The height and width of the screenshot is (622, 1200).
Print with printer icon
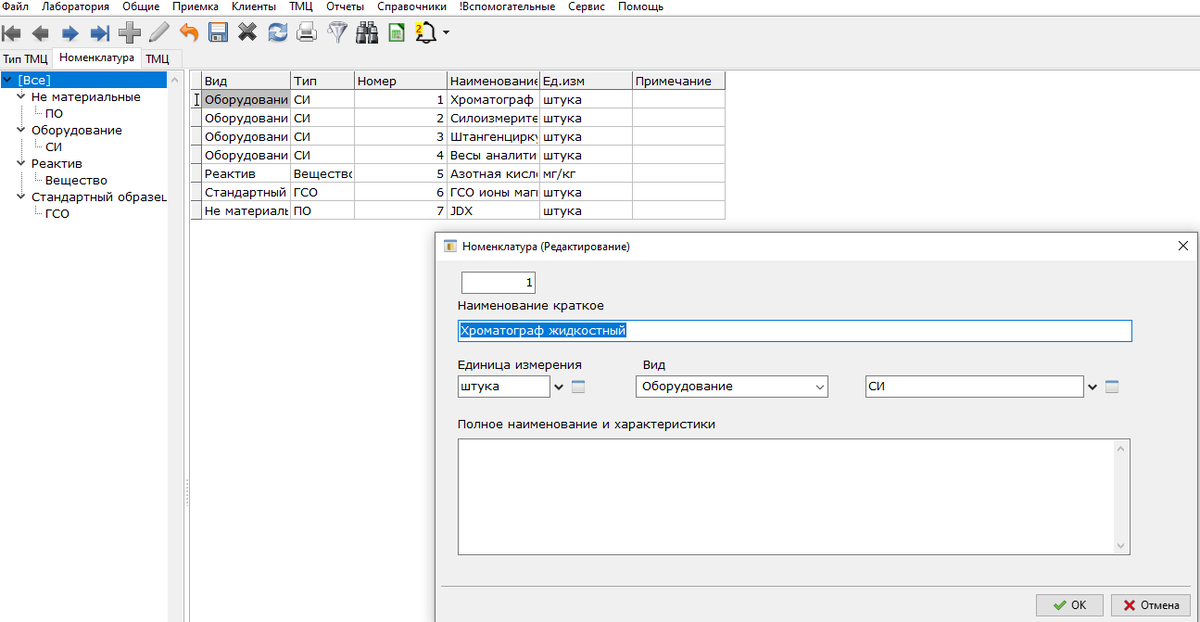[x=306, y=33]
